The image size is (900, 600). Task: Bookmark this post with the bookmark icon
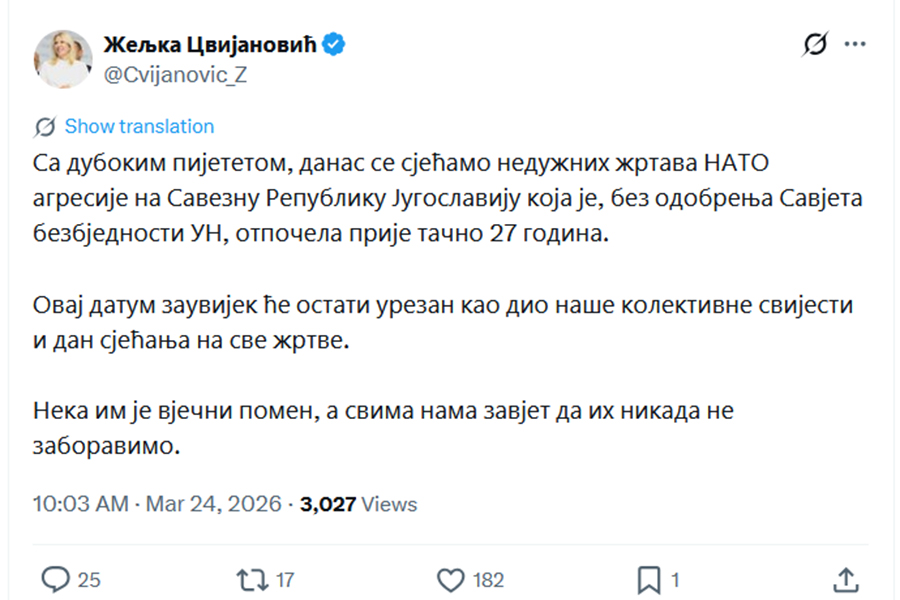point(648,579)
